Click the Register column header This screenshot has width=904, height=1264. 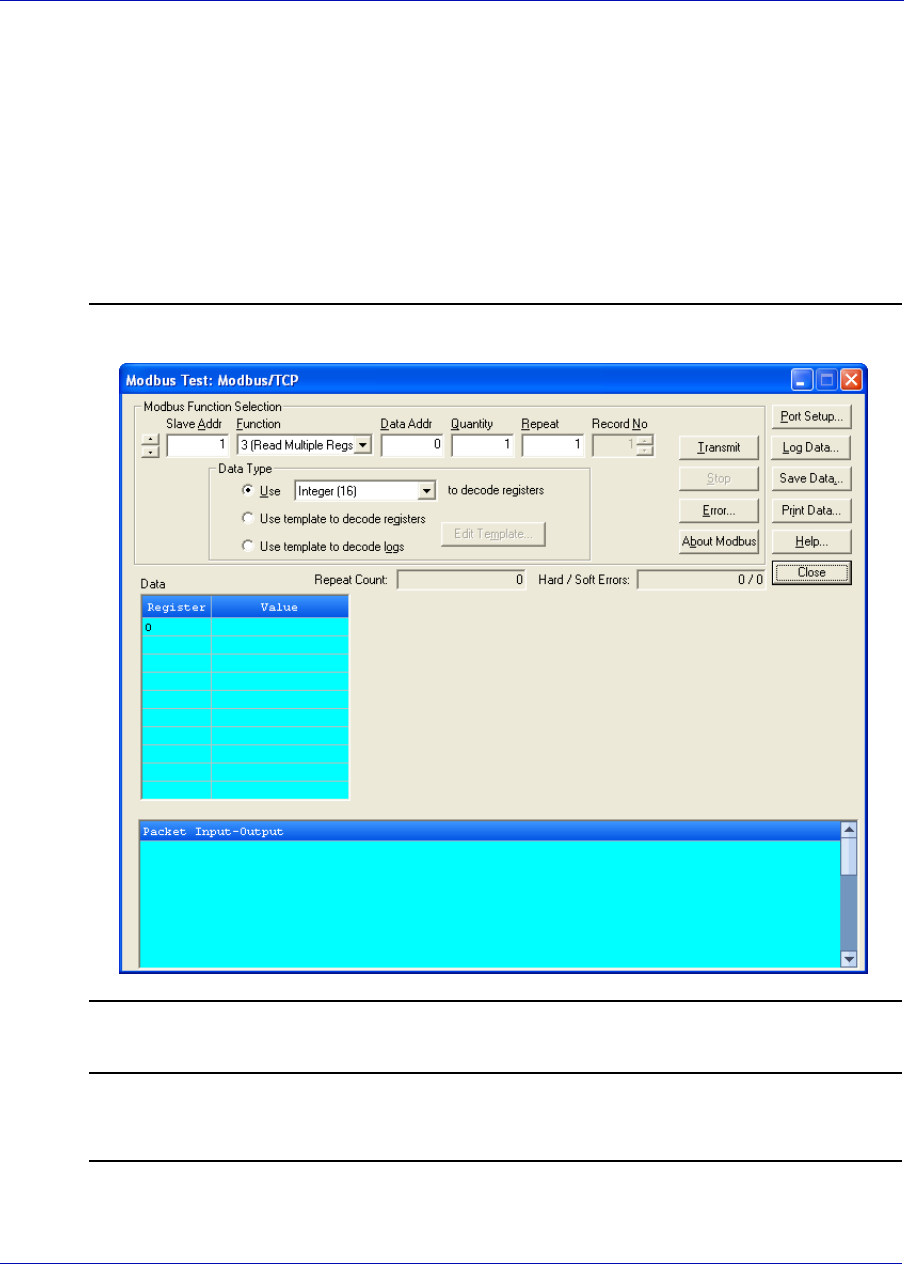[176, 607]
